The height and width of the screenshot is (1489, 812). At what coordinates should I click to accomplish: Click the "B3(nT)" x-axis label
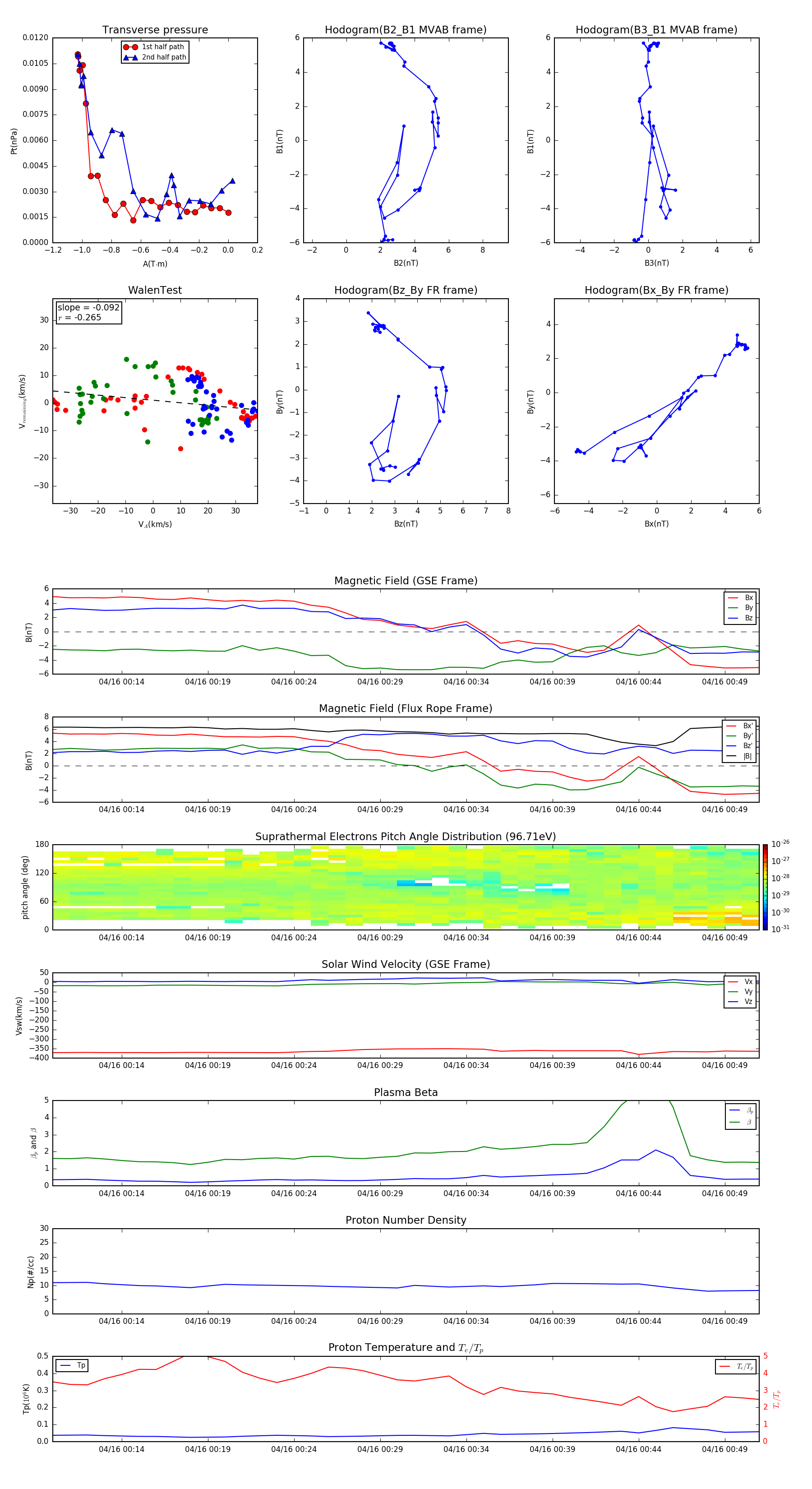656,263
